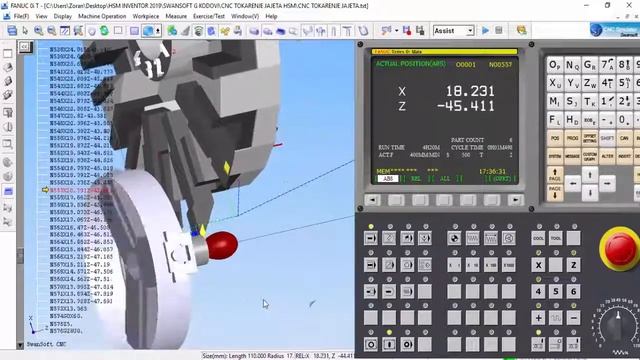The height and width of the screenshot is (360, 640).
Task: Click the cycle start key with lit LED
Action: tap(389, 344)
